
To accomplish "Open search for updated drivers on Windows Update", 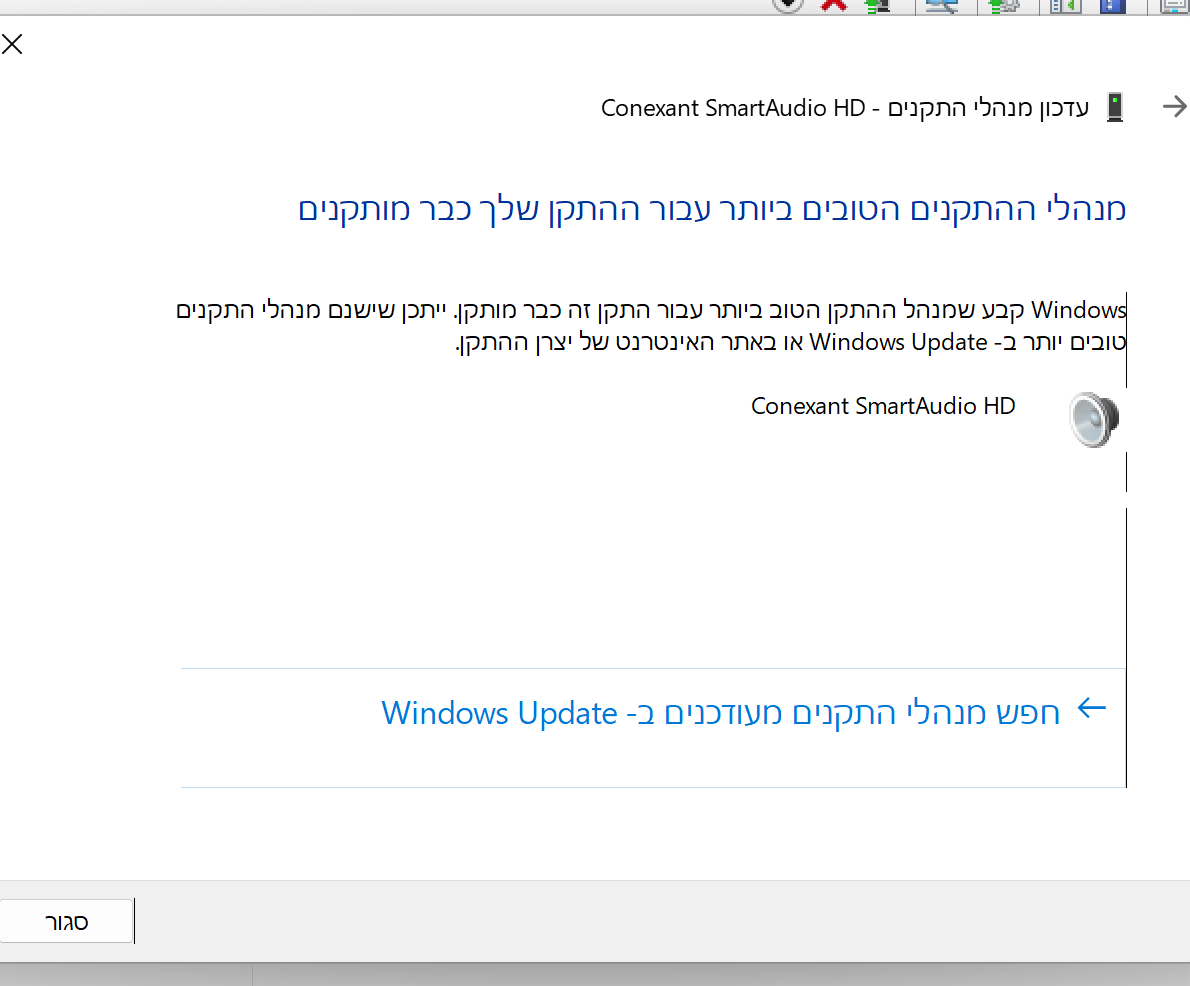I will point(653,728).
